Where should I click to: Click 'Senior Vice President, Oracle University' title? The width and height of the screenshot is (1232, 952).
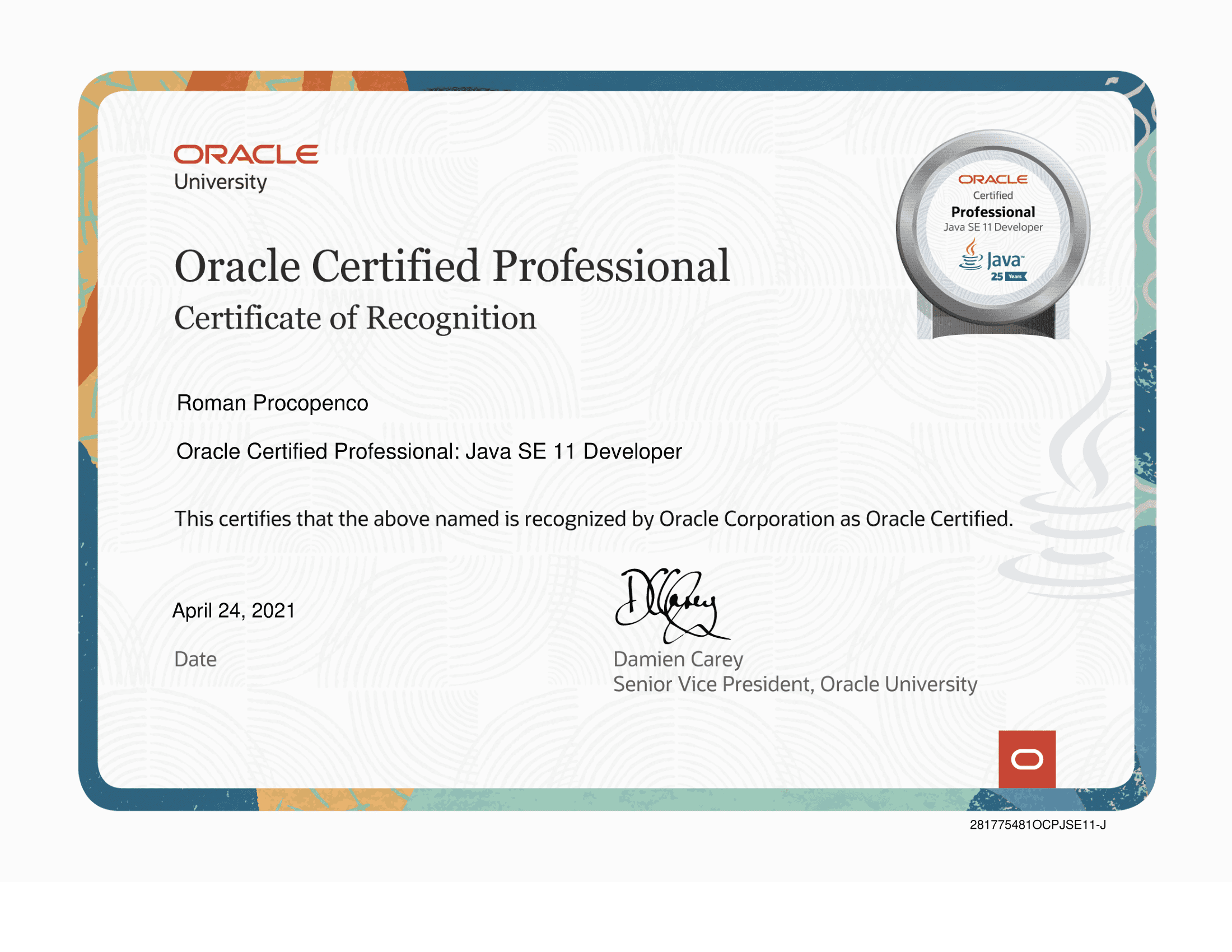(x=795, y=685)
